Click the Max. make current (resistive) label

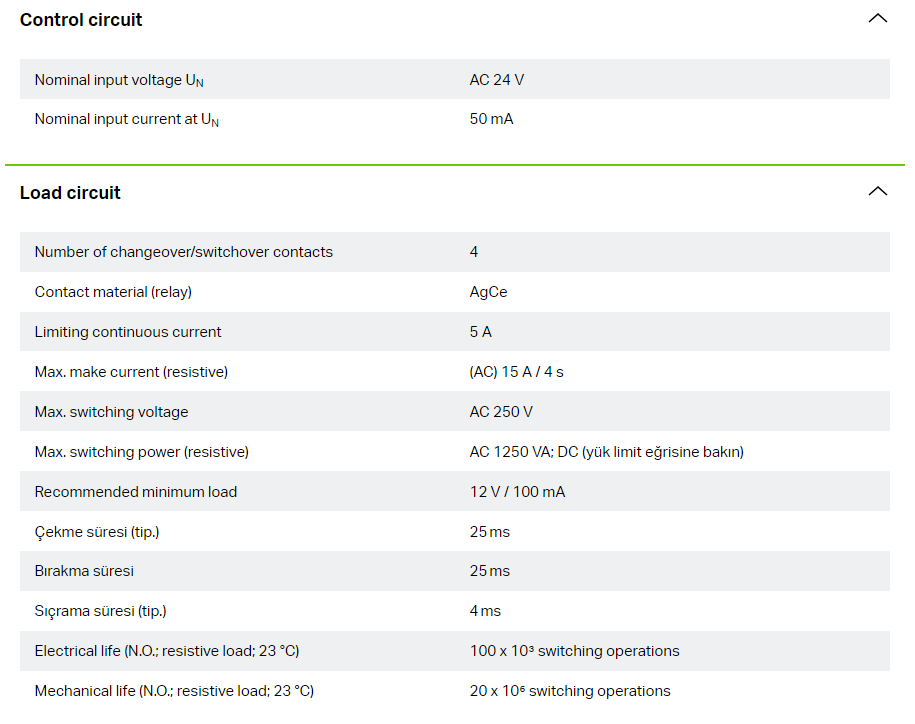point(131,372)
